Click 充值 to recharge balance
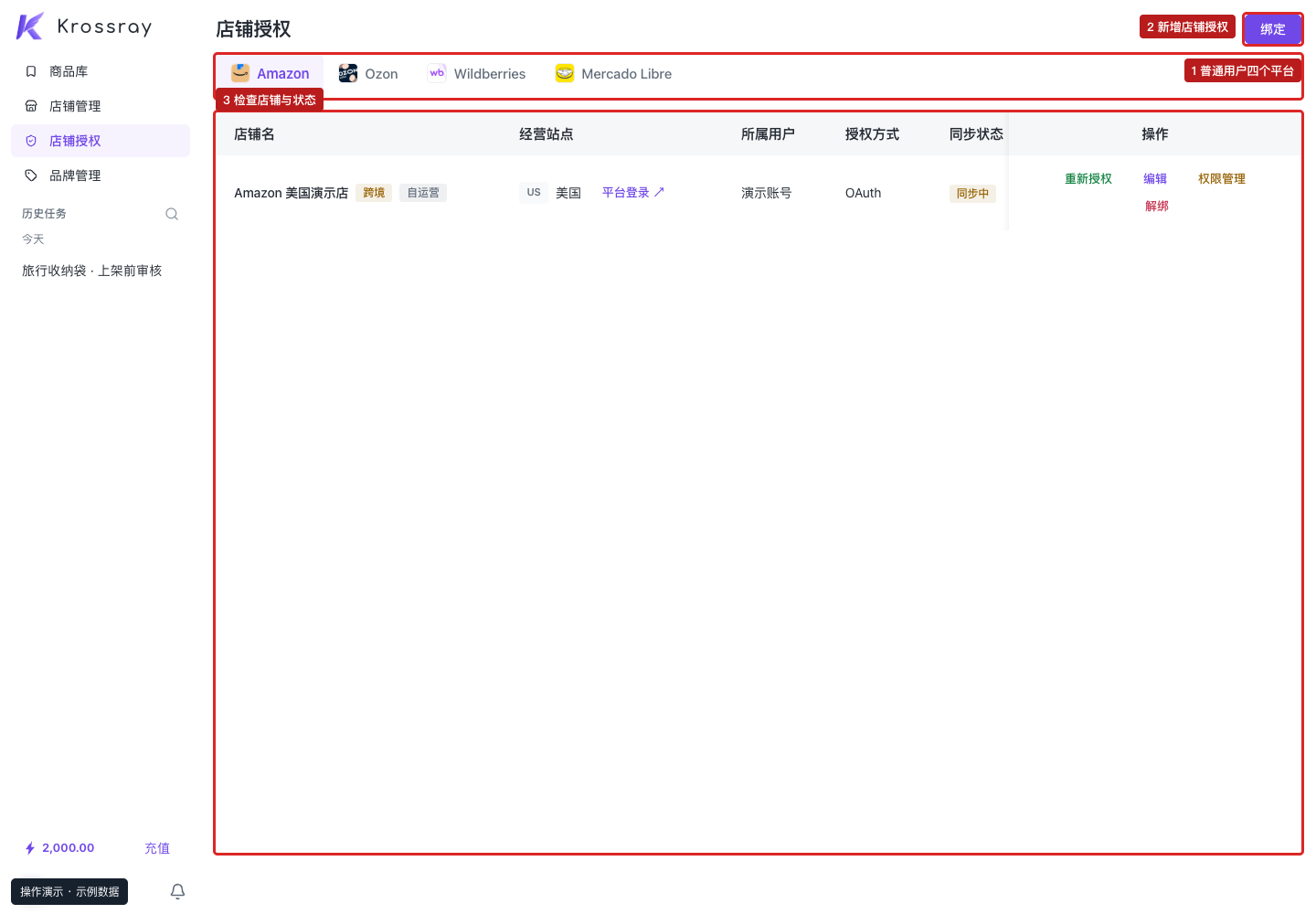The width and height of the screenshot is (1316, 914). point(157,848)
